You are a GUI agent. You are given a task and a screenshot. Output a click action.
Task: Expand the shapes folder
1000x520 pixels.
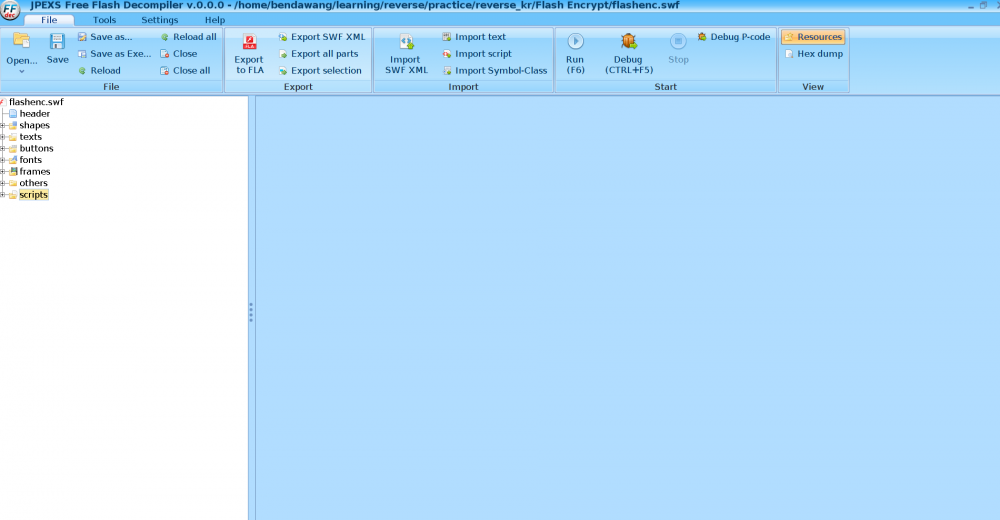point(3,126)
